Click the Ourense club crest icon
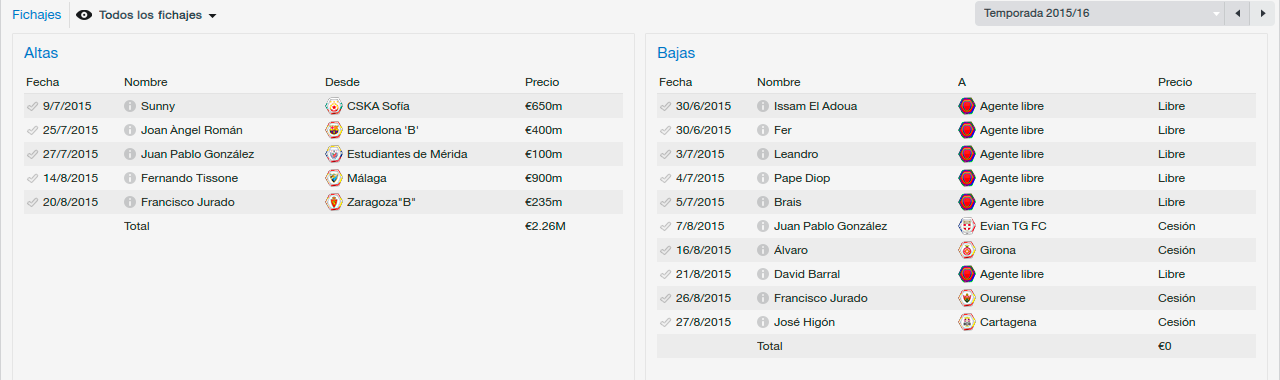This screenshot has height=380, width=1280. click(967, 298)
